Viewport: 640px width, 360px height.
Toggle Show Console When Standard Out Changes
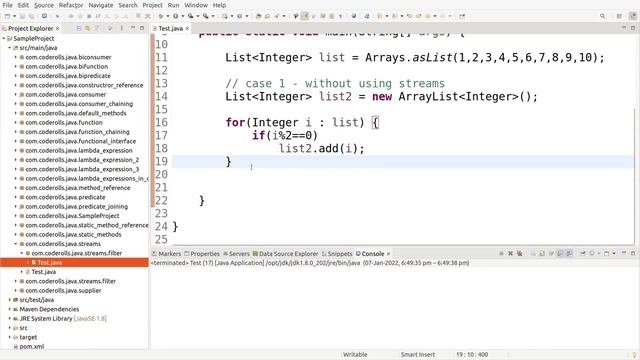(x=560, y=253)
